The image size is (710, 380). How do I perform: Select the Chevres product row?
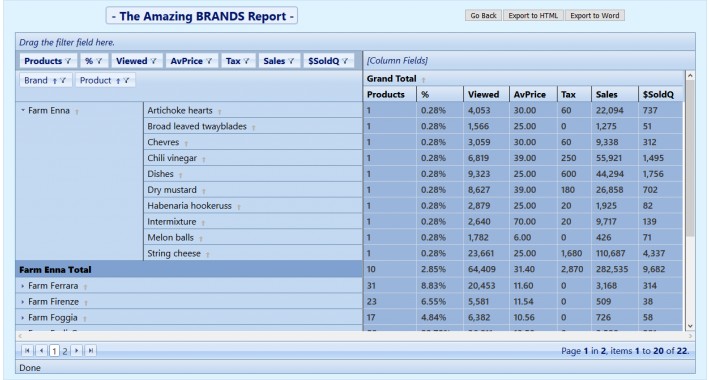click(x=253, y=142)
